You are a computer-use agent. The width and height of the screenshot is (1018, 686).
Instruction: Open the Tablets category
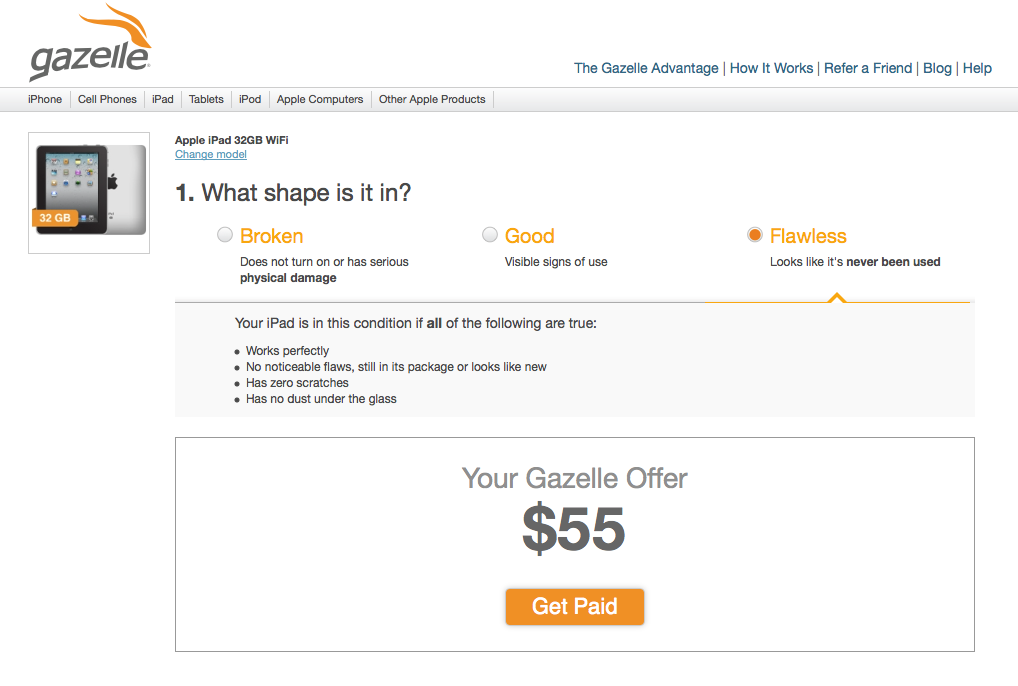click(206, 99)
